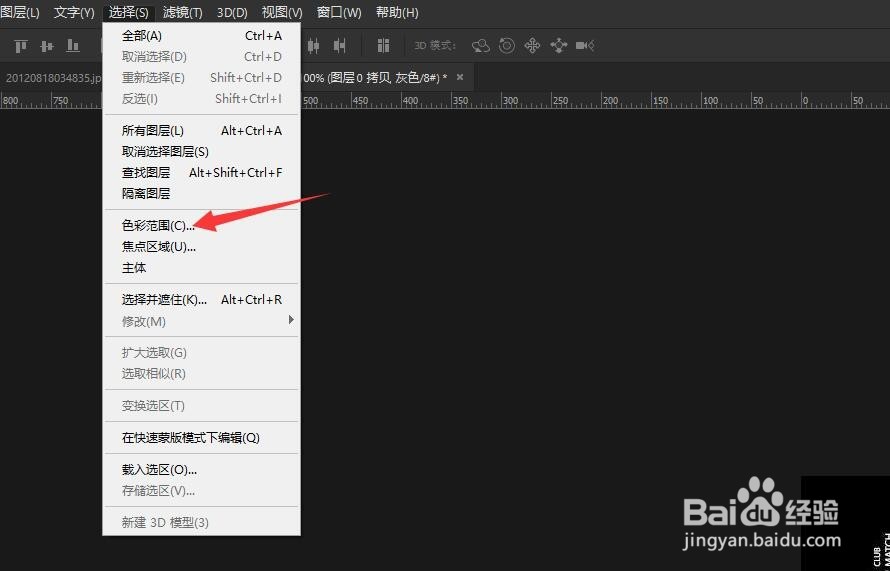
Task: Open 载入选区(O)... dialog
Action: [201, 469]
